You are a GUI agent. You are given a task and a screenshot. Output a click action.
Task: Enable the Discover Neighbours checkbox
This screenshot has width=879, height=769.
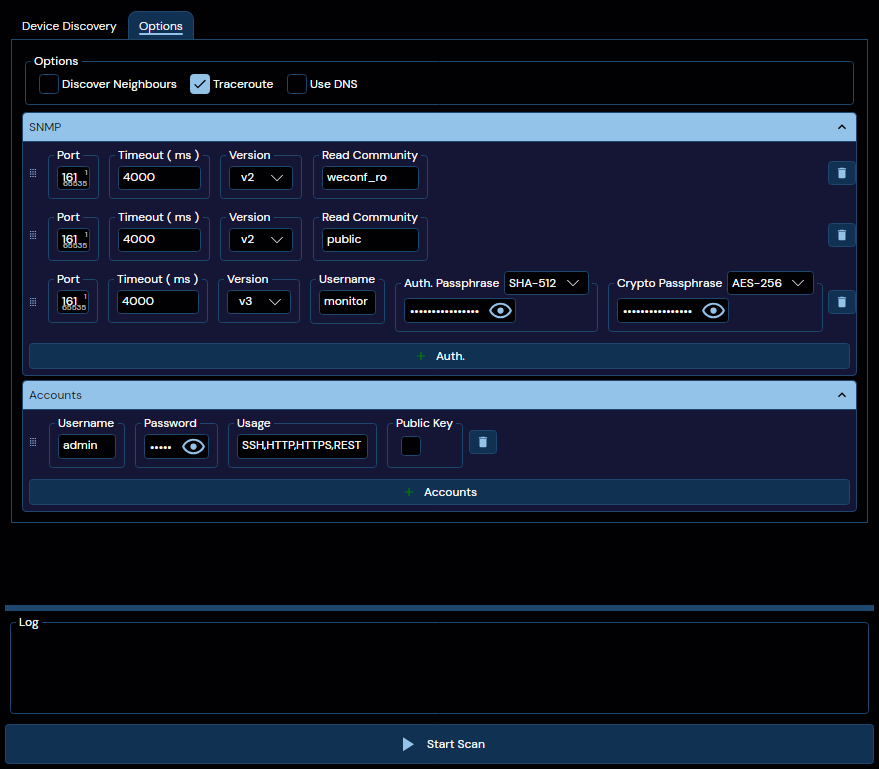49,84
